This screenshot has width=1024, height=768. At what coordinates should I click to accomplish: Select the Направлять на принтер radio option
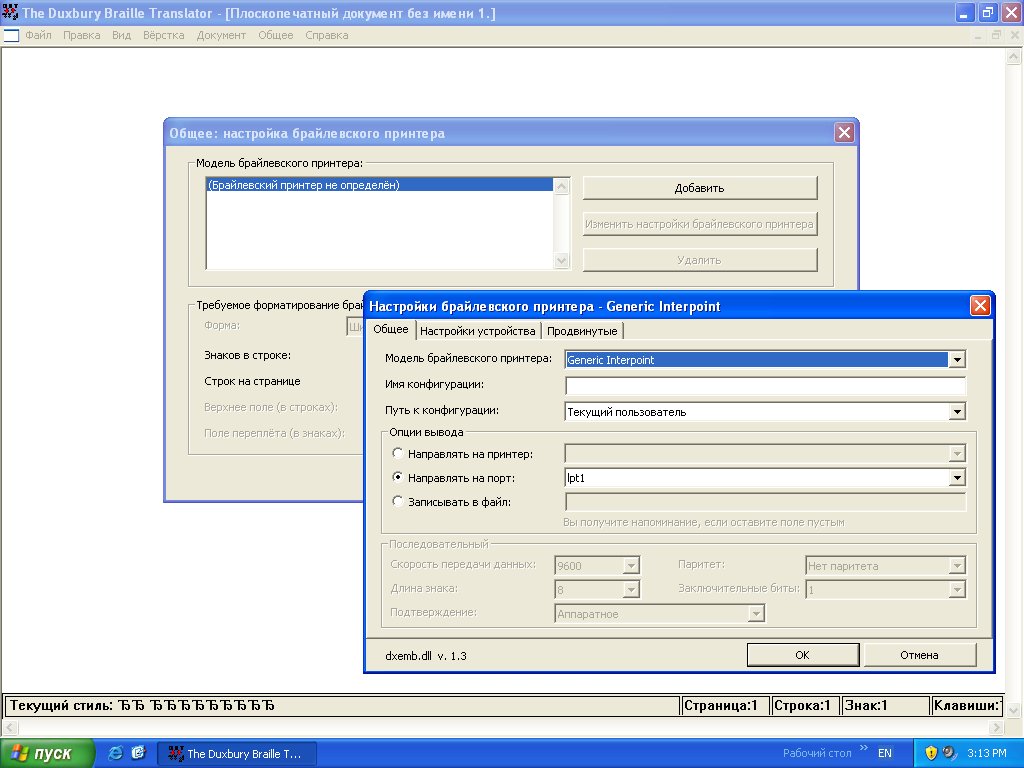397,453
